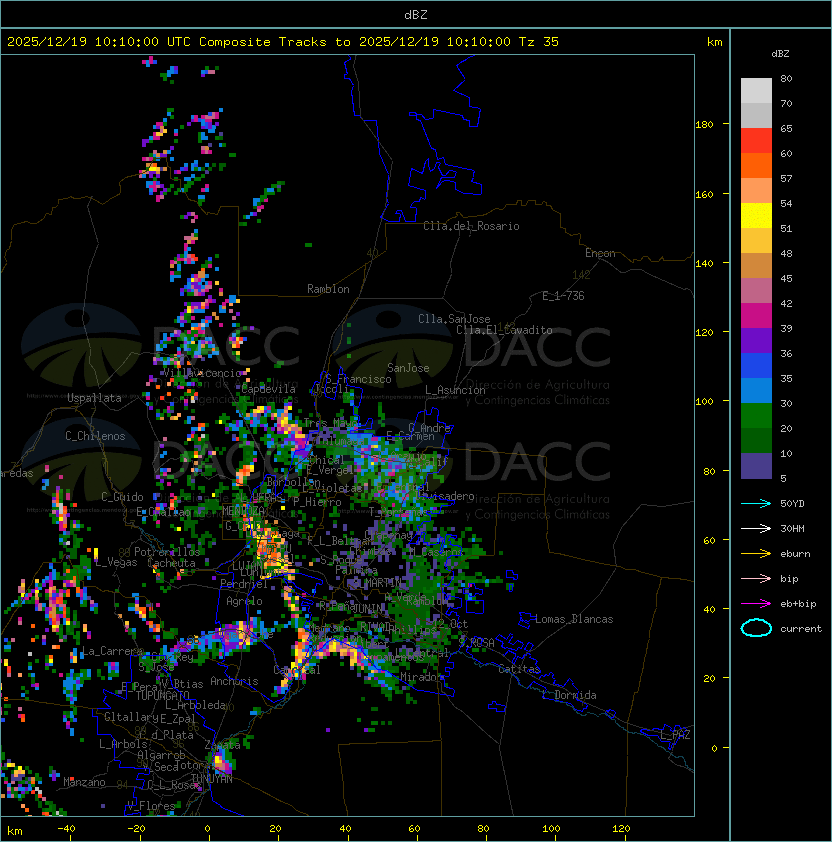Click the 140 km vertical axis tick label
The width and height of the screenshot is (832, 842).
pyautogui.click(x=704, y=264)
